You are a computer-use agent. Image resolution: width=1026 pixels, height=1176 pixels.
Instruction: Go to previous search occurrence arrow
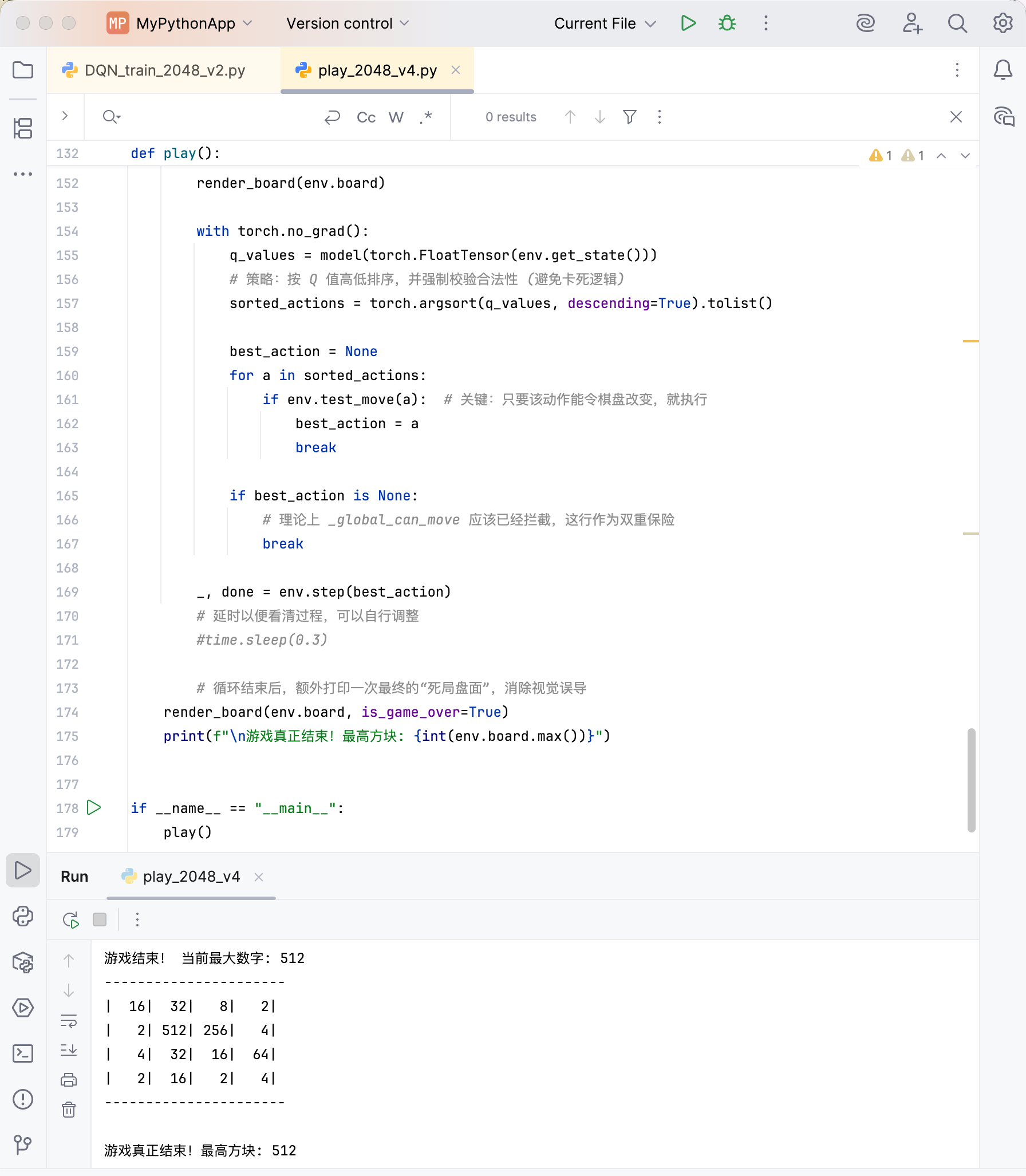click(570, 117)
